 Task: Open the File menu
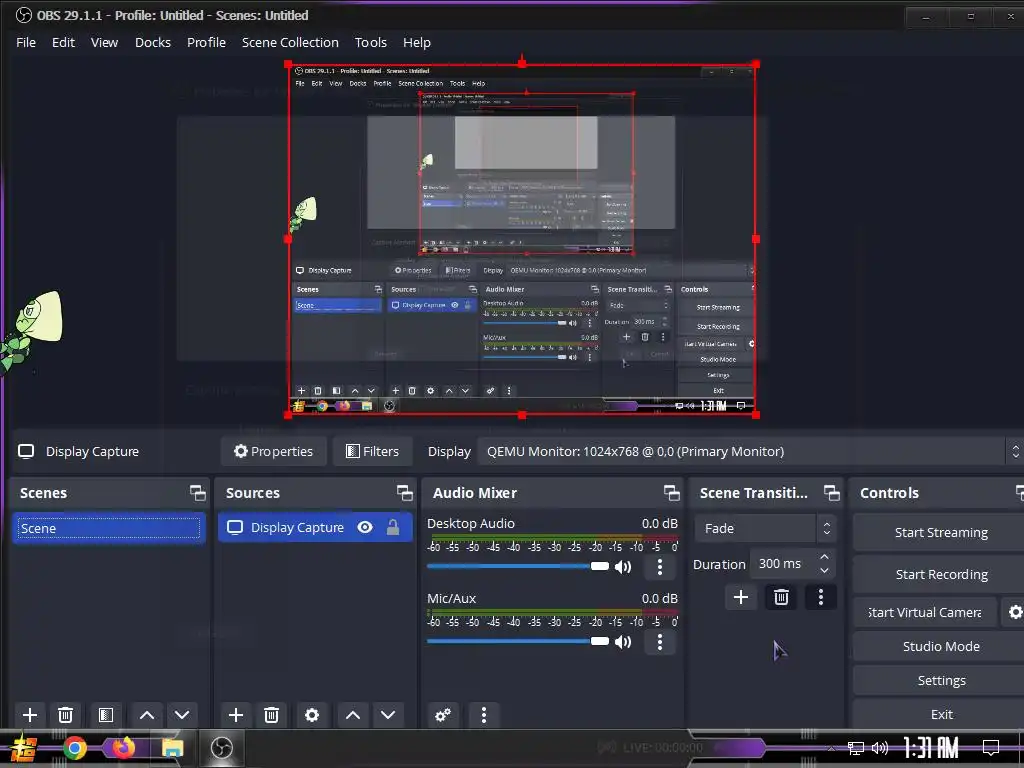point(26,42)
